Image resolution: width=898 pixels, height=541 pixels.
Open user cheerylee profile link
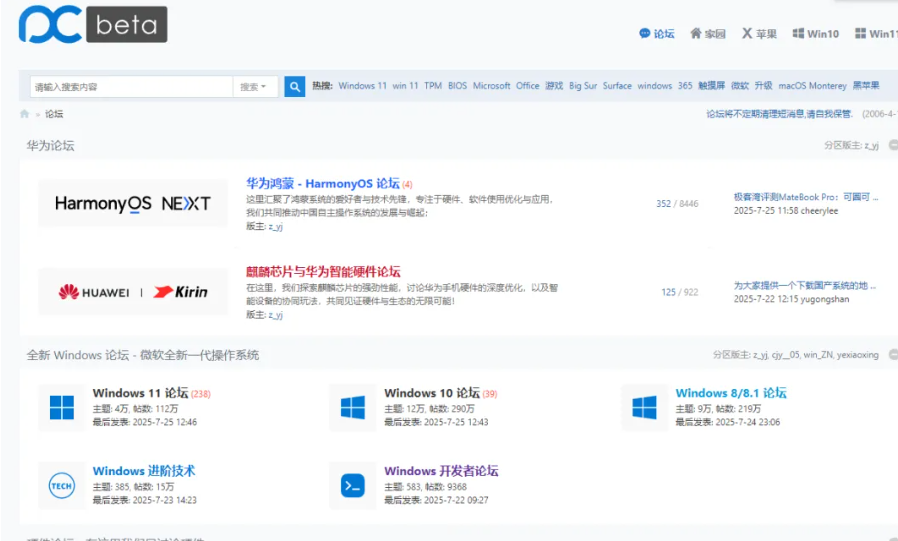coord(819,211)
